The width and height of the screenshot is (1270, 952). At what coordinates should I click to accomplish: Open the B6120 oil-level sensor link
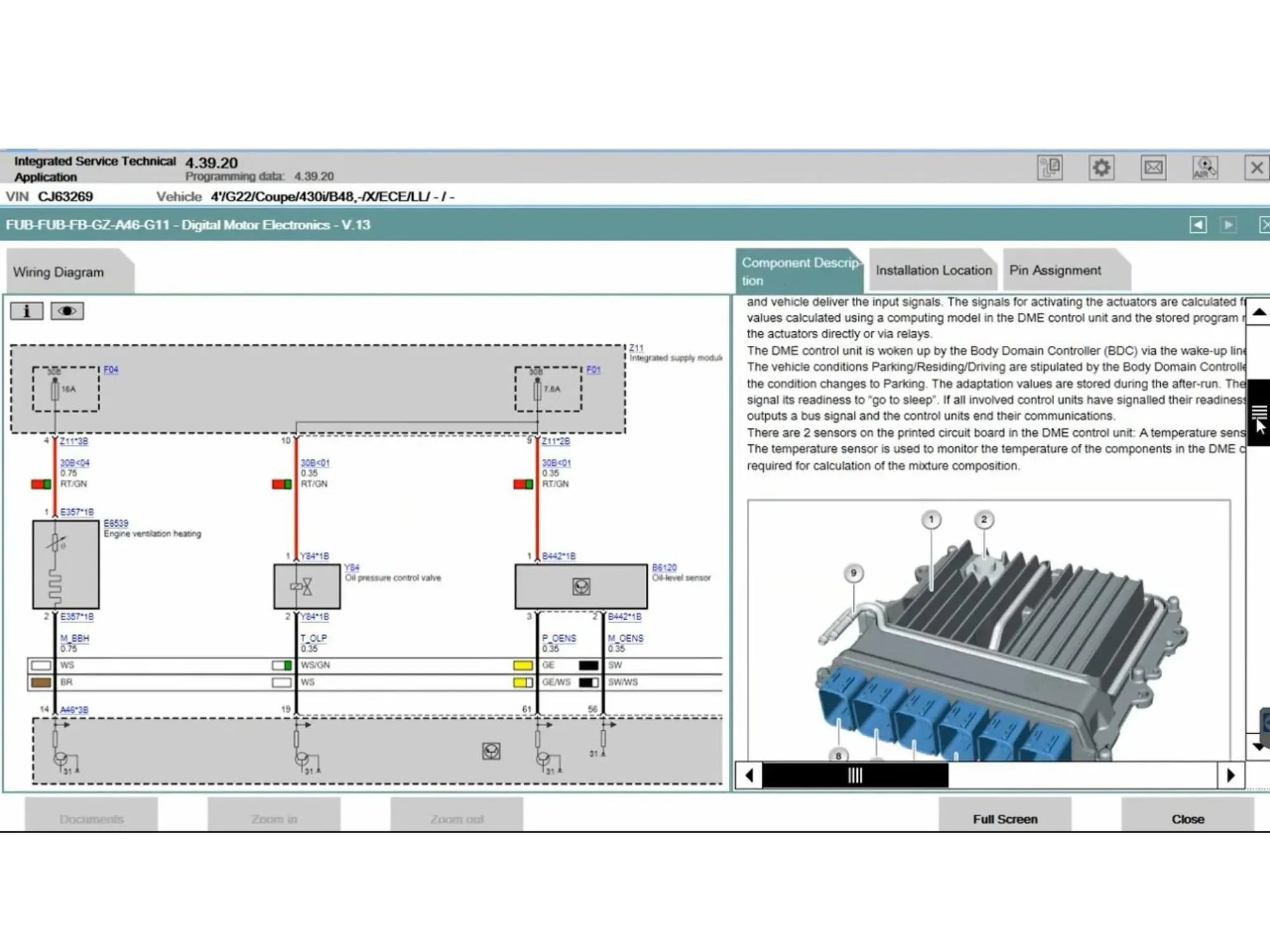click(664, 567)
